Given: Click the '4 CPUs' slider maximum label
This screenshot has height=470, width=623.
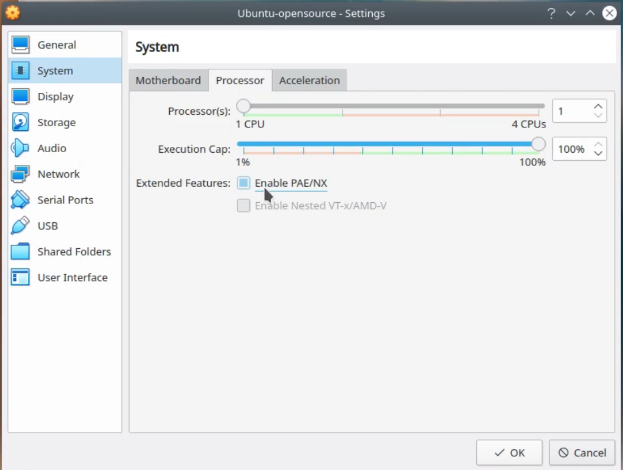Looking at the screenshot, I should tap(528, 124).
